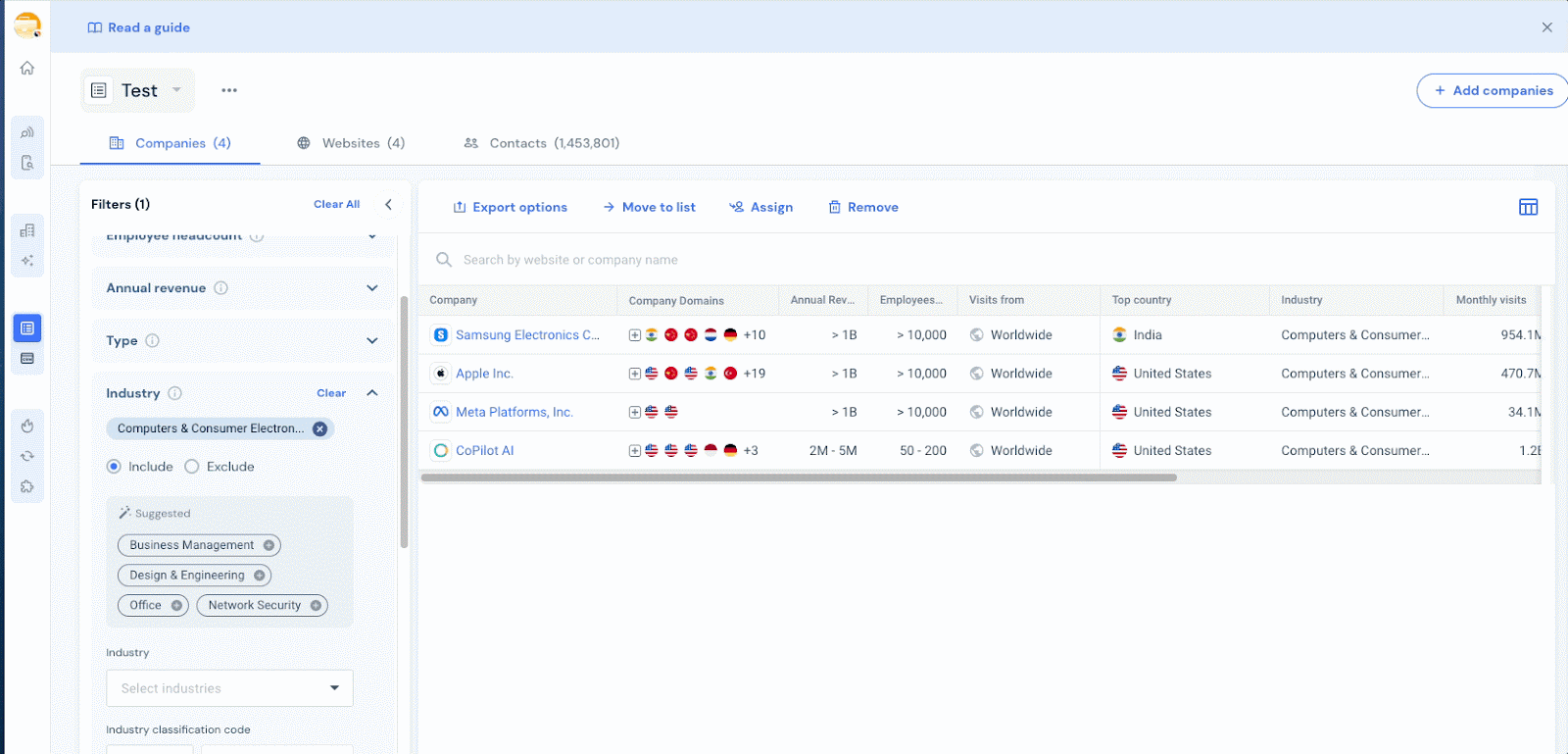Clear All filters
The height and width of the screenshot is (754, 1568).
[x=336, y=204]
